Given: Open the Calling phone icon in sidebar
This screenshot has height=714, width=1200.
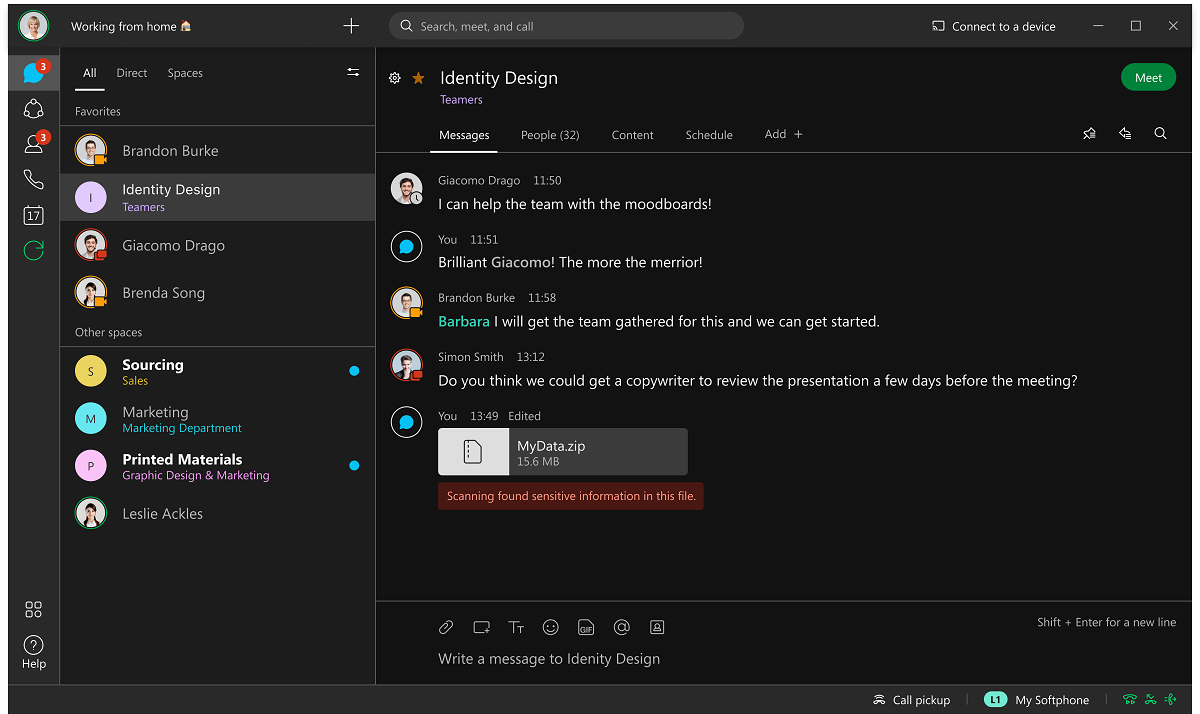Looking at the screenshot, I should [x=33, y=180].
